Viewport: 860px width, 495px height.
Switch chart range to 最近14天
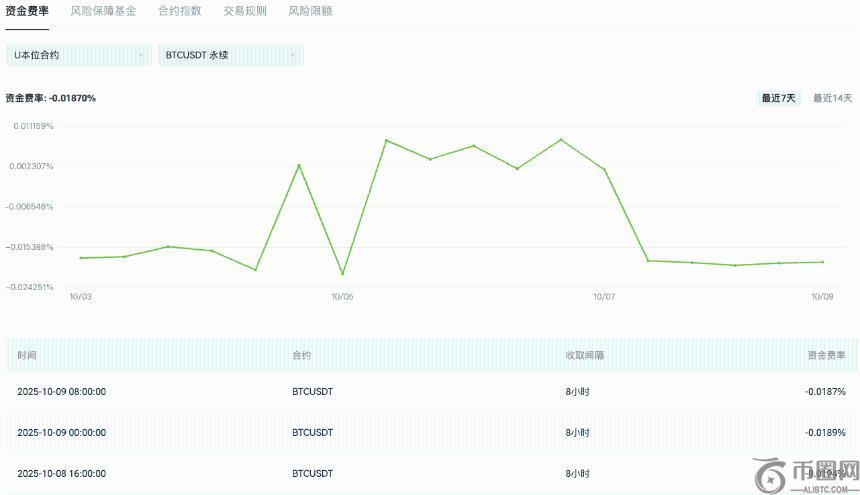point(832,98)
